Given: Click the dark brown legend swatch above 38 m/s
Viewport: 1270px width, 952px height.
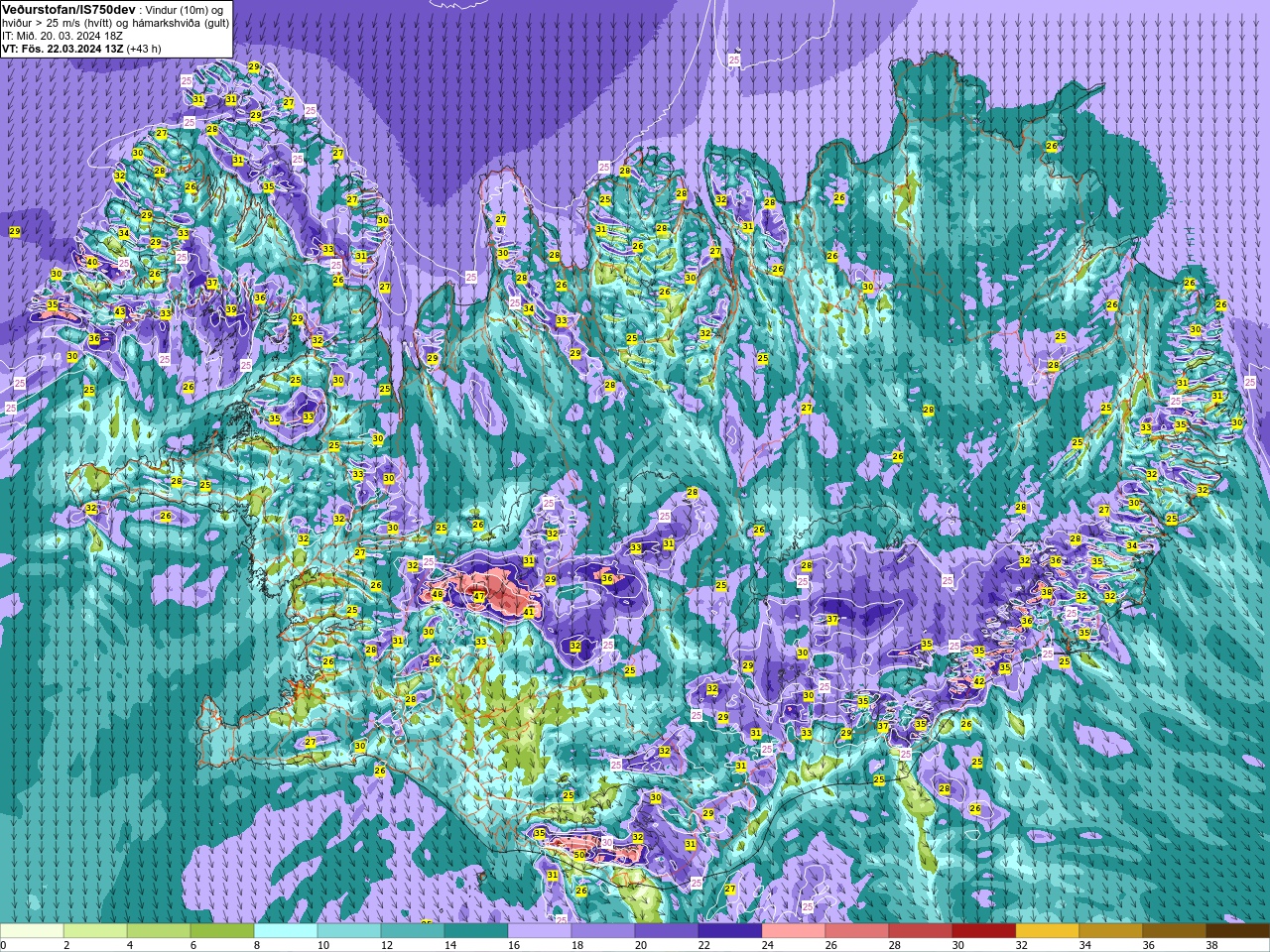Looking at the screenshot, I should click(x=1238, y=931).
